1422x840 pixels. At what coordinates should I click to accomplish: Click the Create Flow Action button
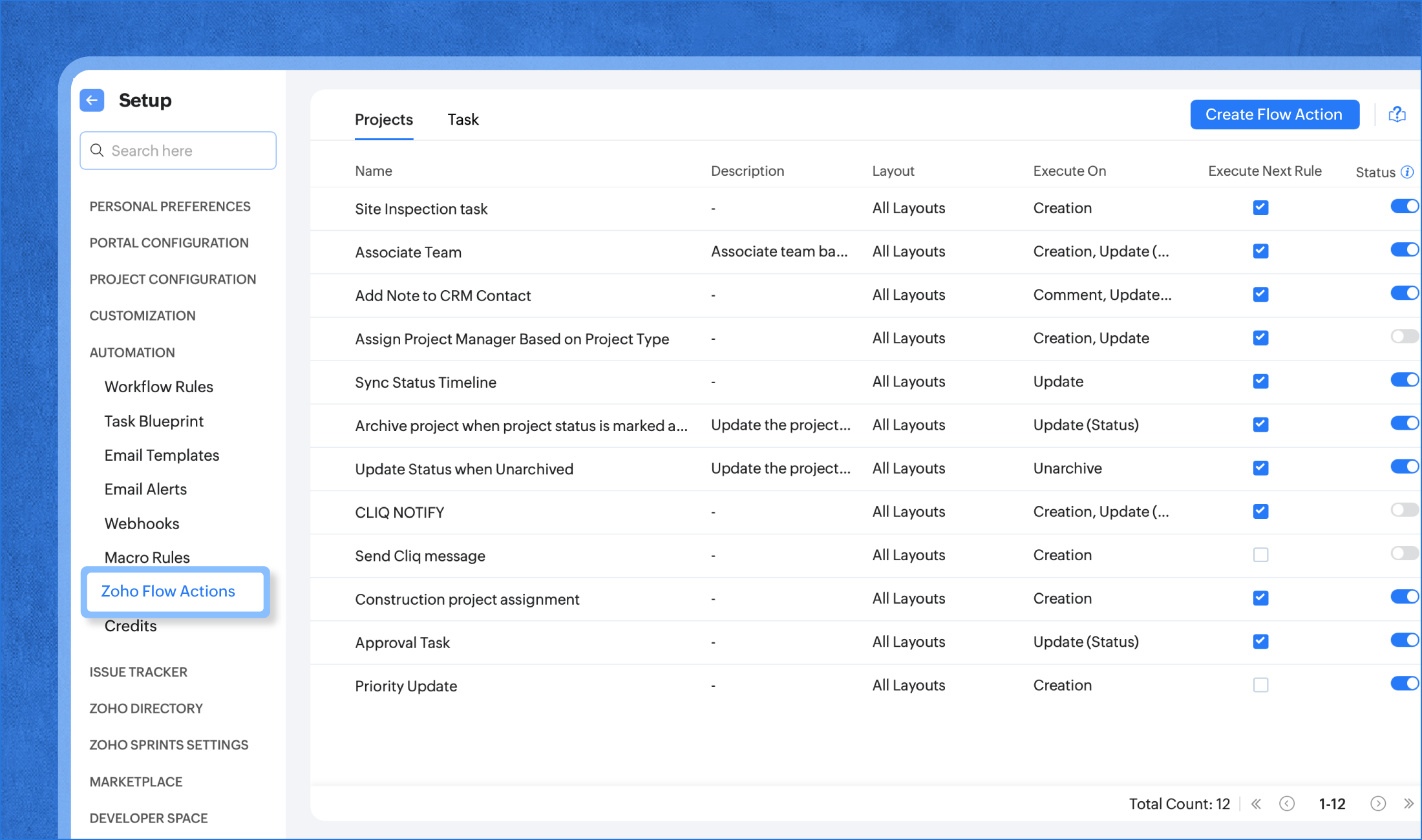point(1274,114)
